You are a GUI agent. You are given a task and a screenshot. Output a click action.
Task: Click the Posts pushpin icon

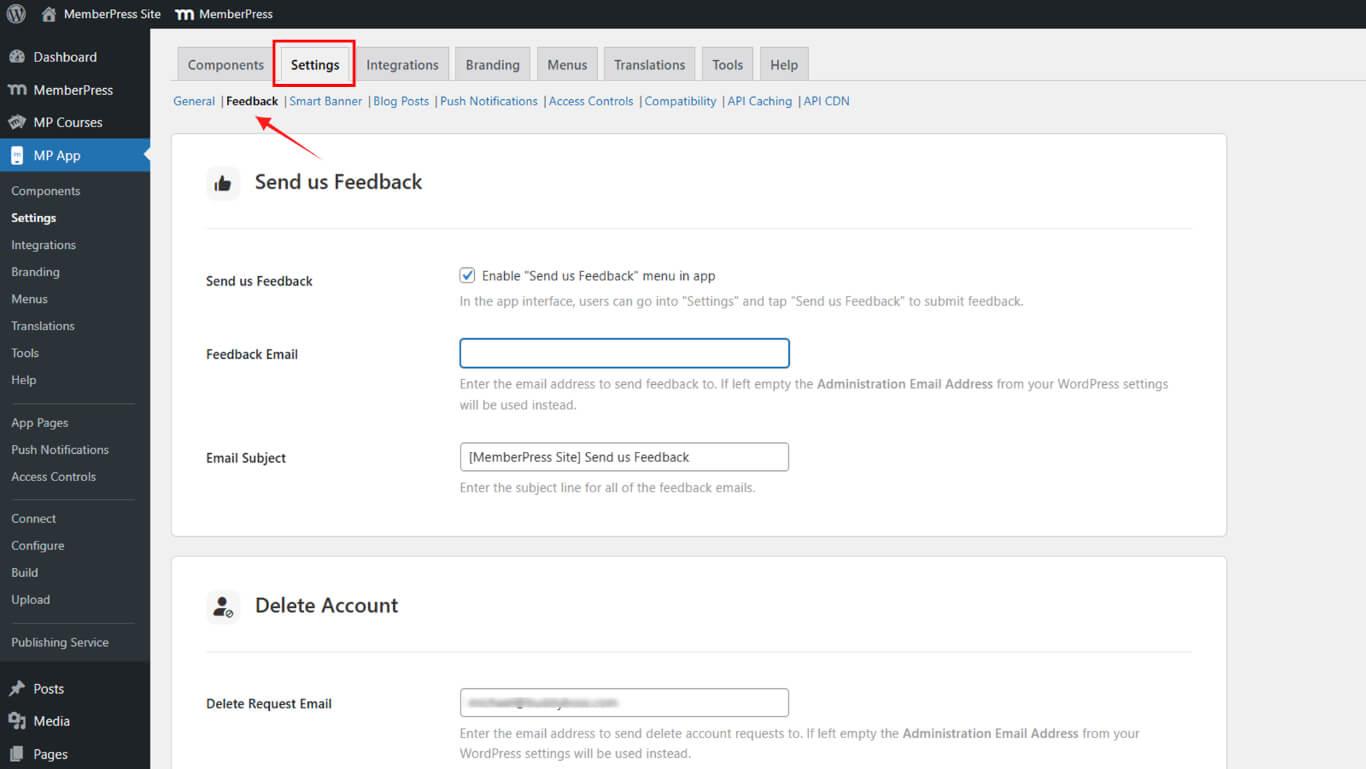coord(17,688)
